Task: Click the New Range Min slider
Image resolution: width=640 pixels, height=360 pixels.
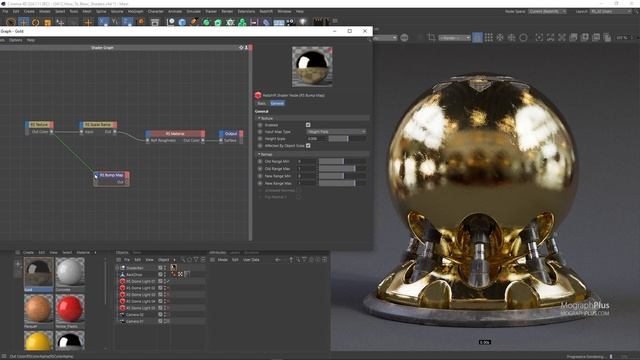Action: pos(342,176)
